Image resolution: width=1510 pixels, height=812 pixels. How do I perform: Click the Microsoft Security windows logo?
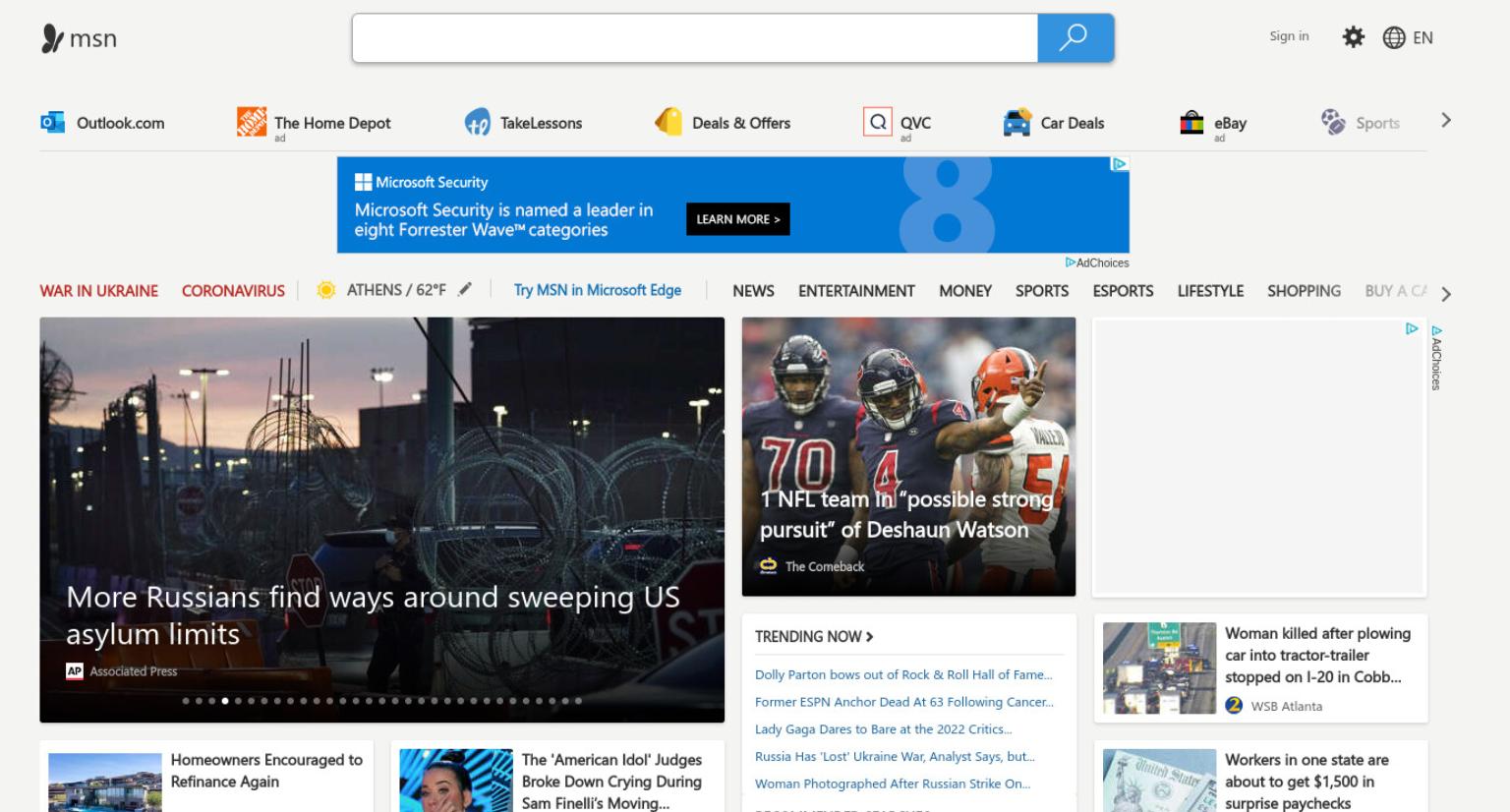tap(363, 182)
